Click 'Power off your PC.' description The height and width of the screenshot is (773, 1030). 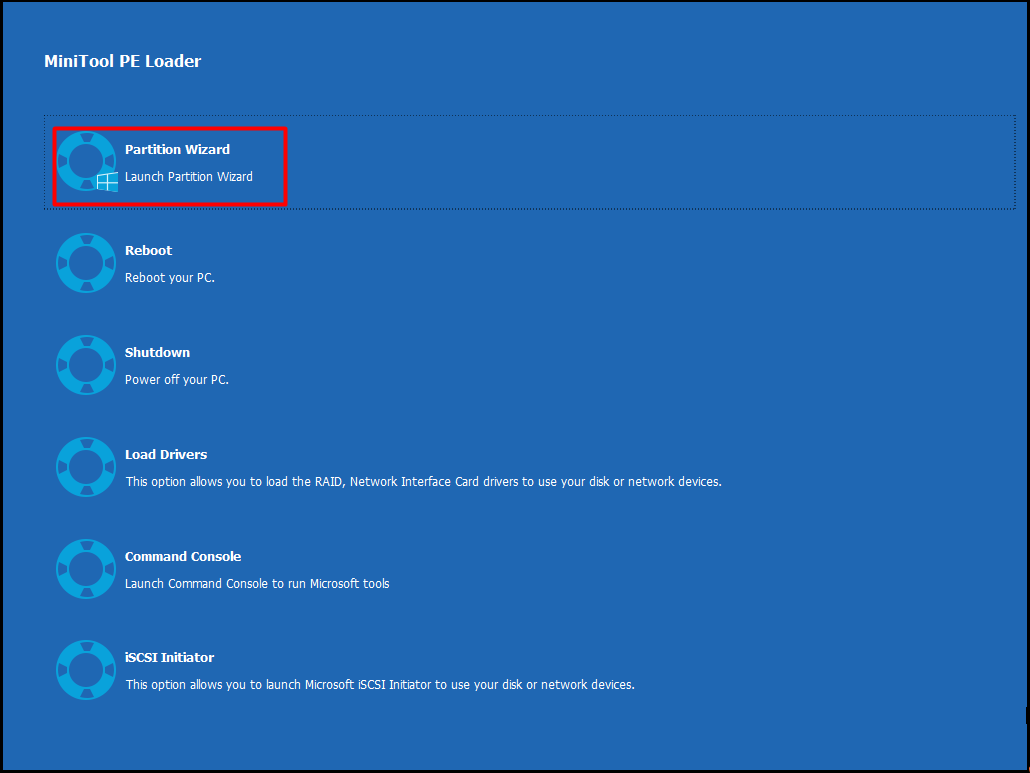pyautogui.click(x=177, y=380)
